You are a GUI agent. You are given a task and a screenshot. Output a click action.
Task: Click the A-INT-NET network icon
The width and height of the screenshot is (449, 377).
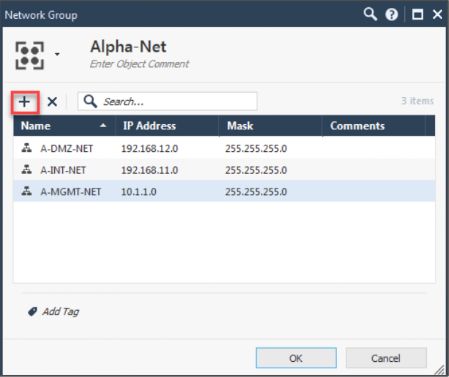point(26,169)
